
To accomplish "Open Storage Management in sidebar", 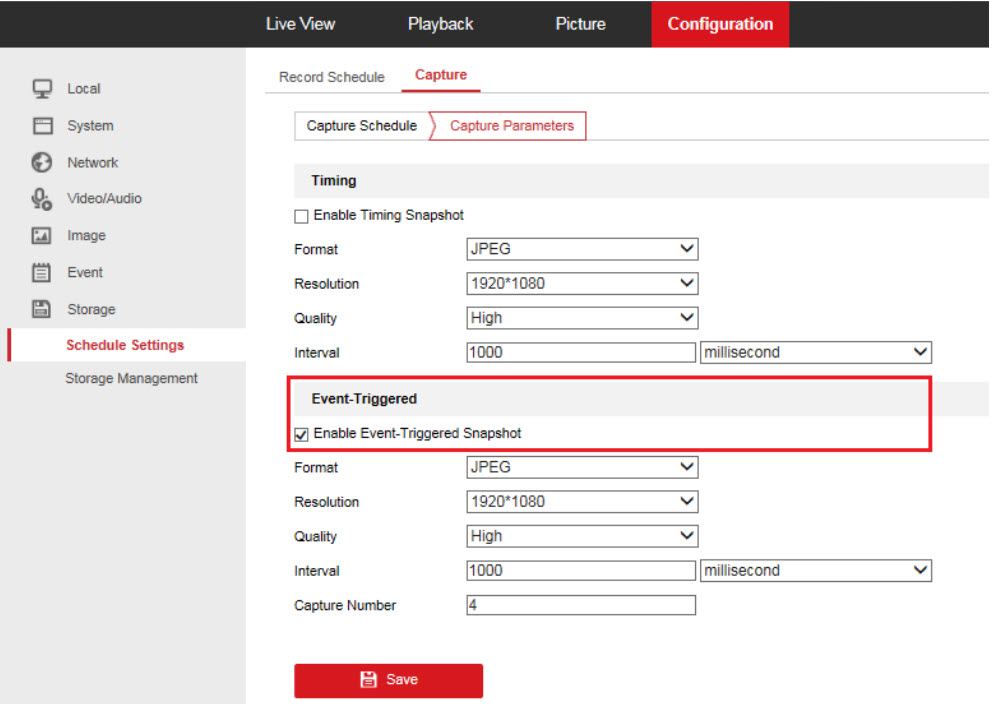I will tap(131, 378).
